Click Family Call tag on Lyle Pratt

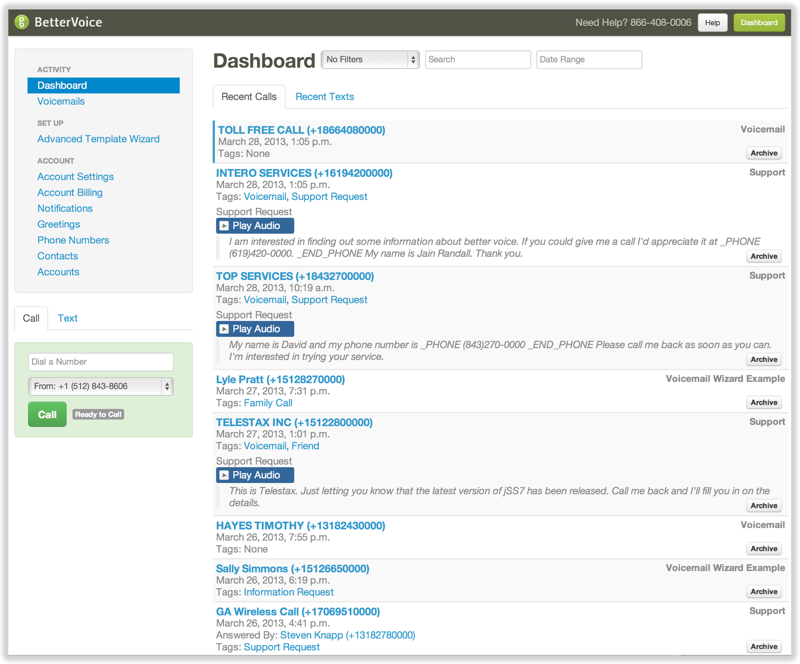(x=268, y=403)
